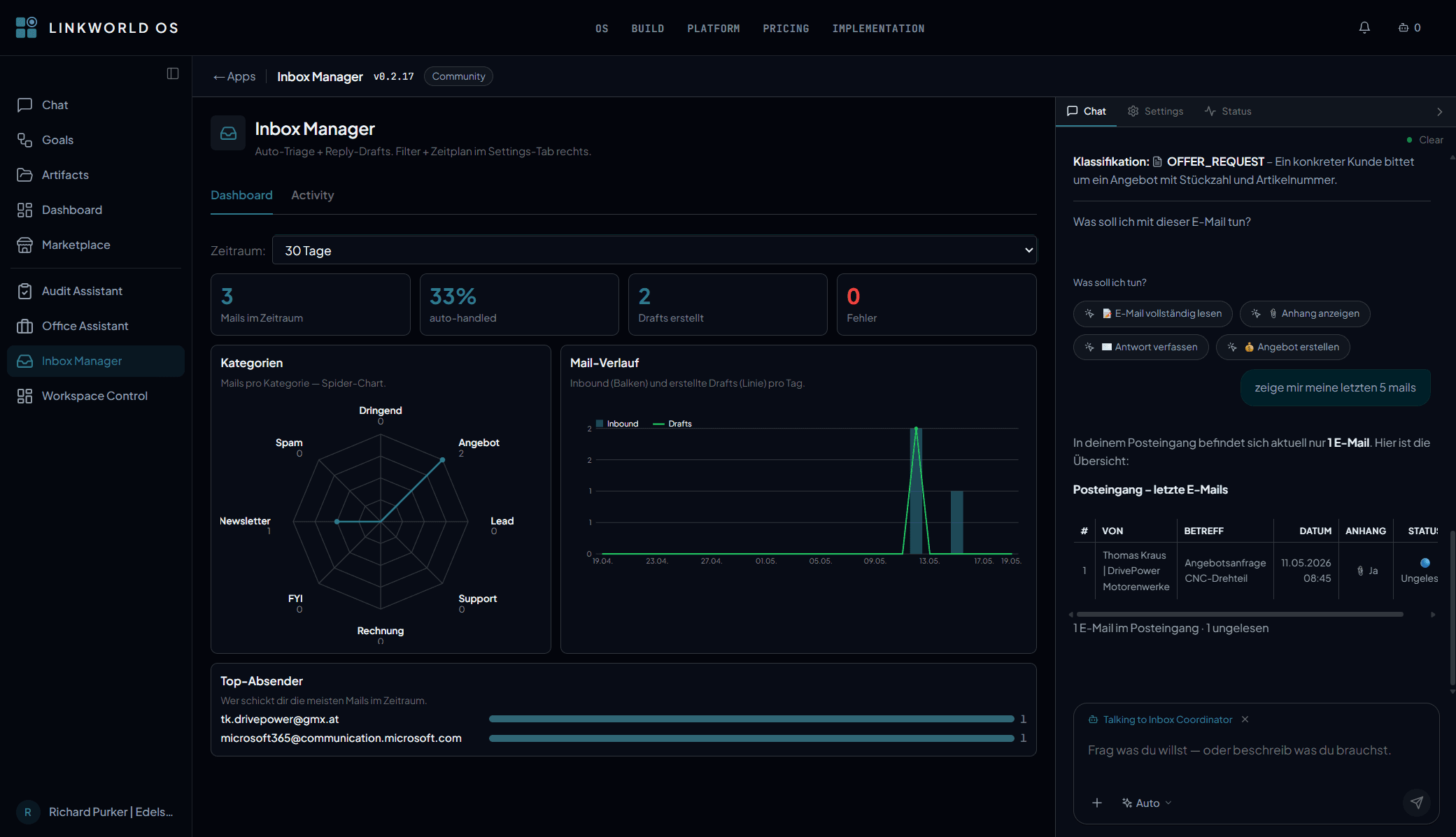Viewport: 1456px width, 837px height.
Task: Click the 'zeige mir meine letzten 5 mails' message
Action: (1335, 387)
